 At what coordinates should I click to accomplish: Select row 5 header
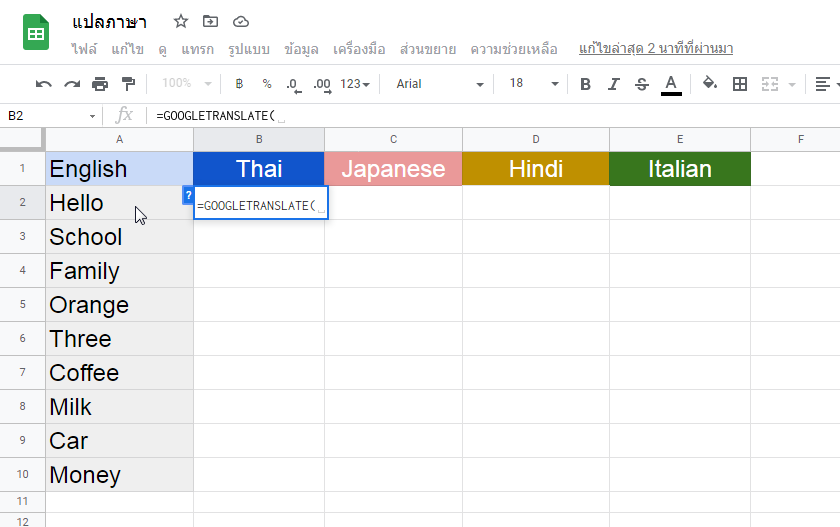tap(22, 304)
